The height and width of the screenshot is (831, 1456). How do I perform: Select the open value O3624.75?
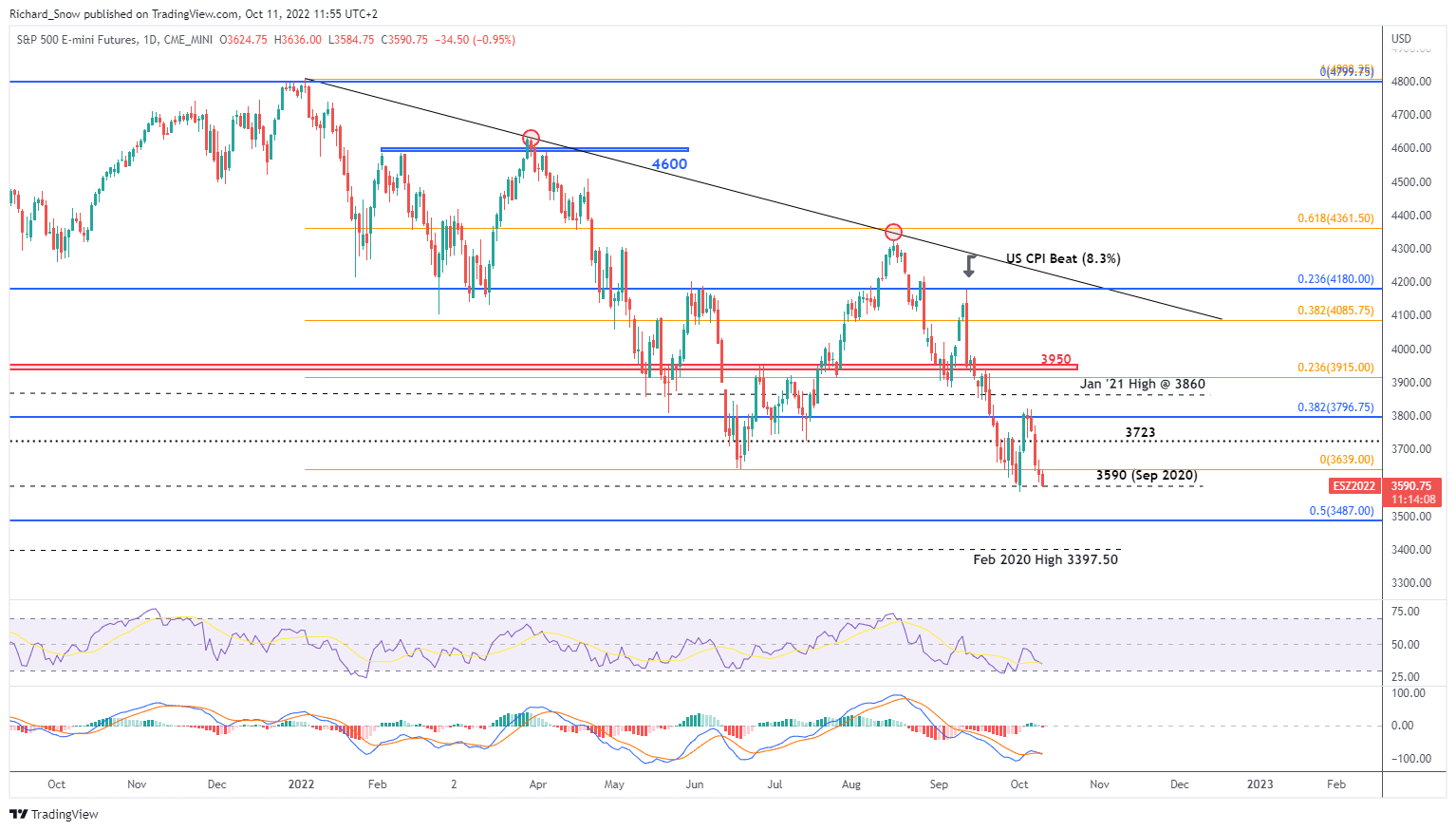(x=243, y=40)
